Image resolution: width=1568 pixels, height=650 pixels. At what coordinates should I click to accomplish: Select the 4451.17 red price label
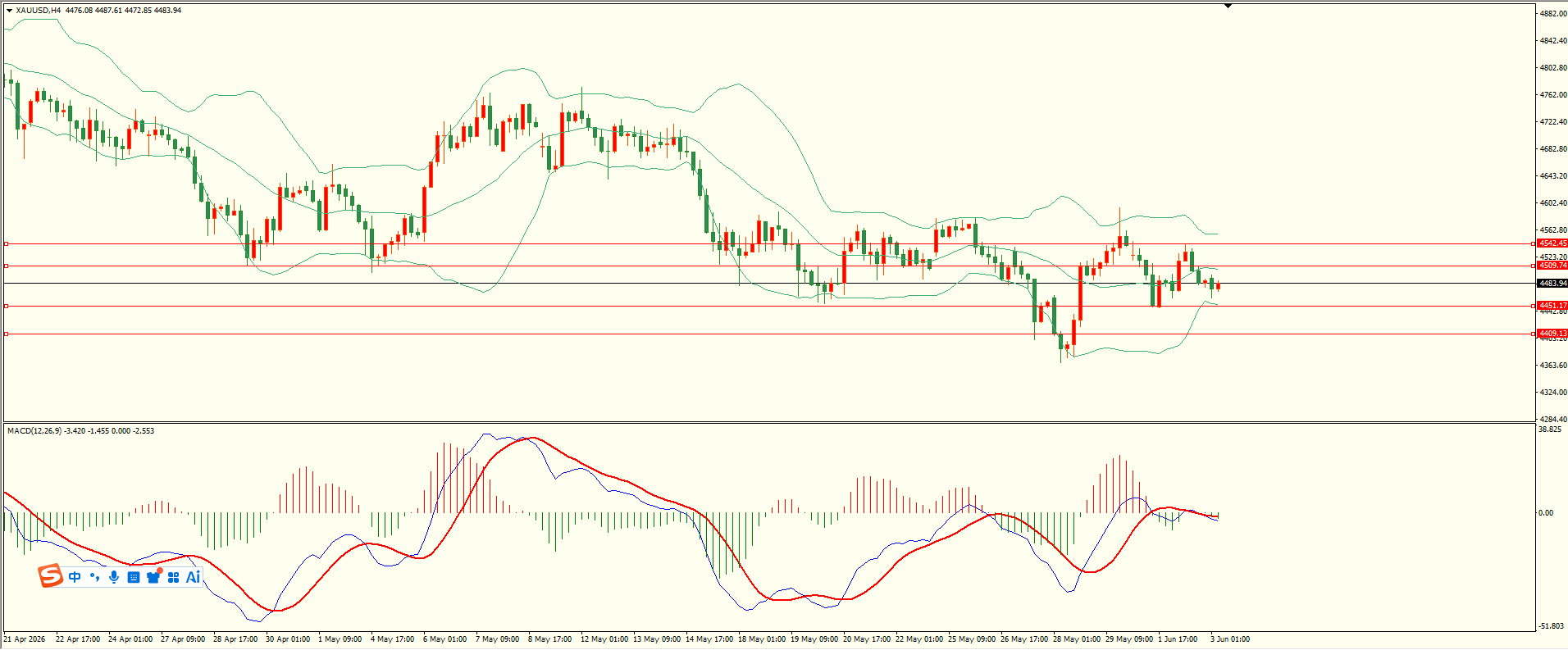1552,306
